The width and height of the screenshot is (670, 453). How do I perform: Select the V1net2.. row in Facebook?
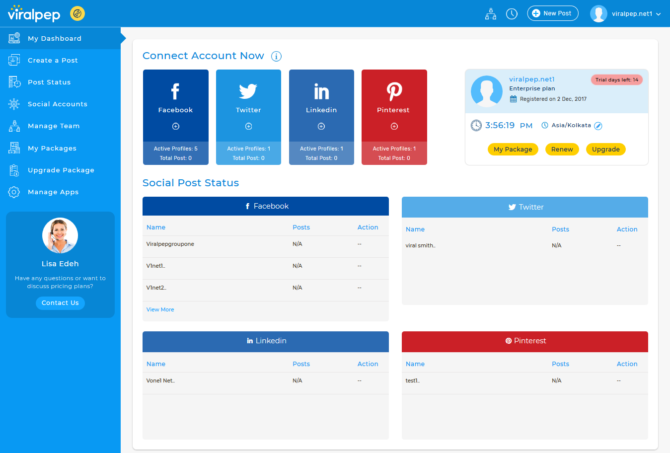[265, 288]
